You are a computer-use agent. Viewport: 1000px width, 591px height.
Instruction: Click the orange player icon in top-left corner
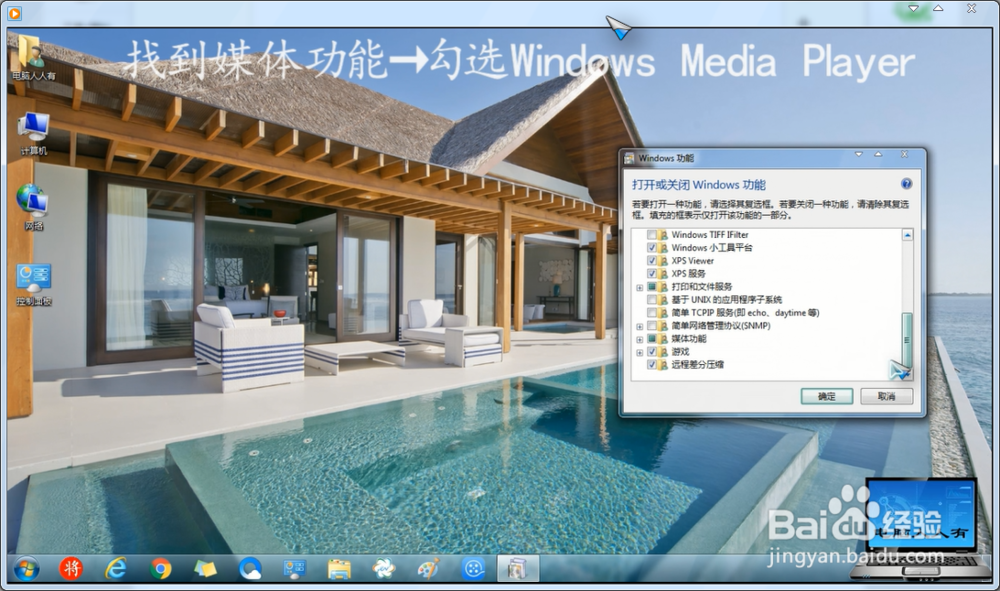(14, 12)
